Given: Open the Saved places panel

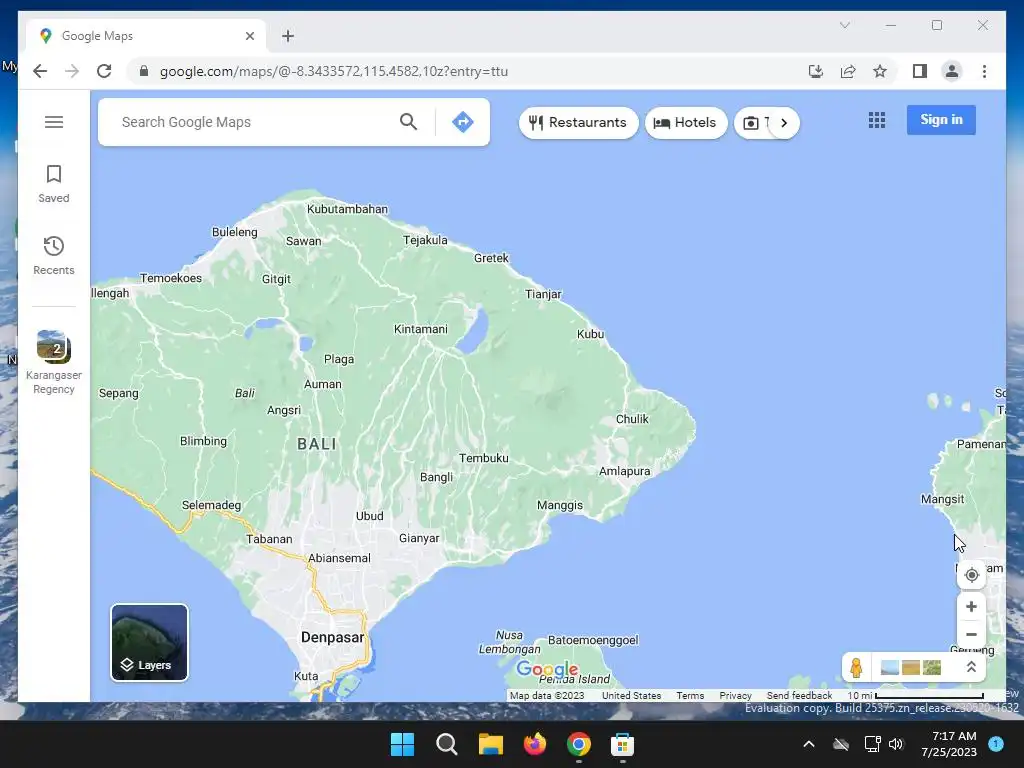Looking at the screenshot, I should pos(54,184).
